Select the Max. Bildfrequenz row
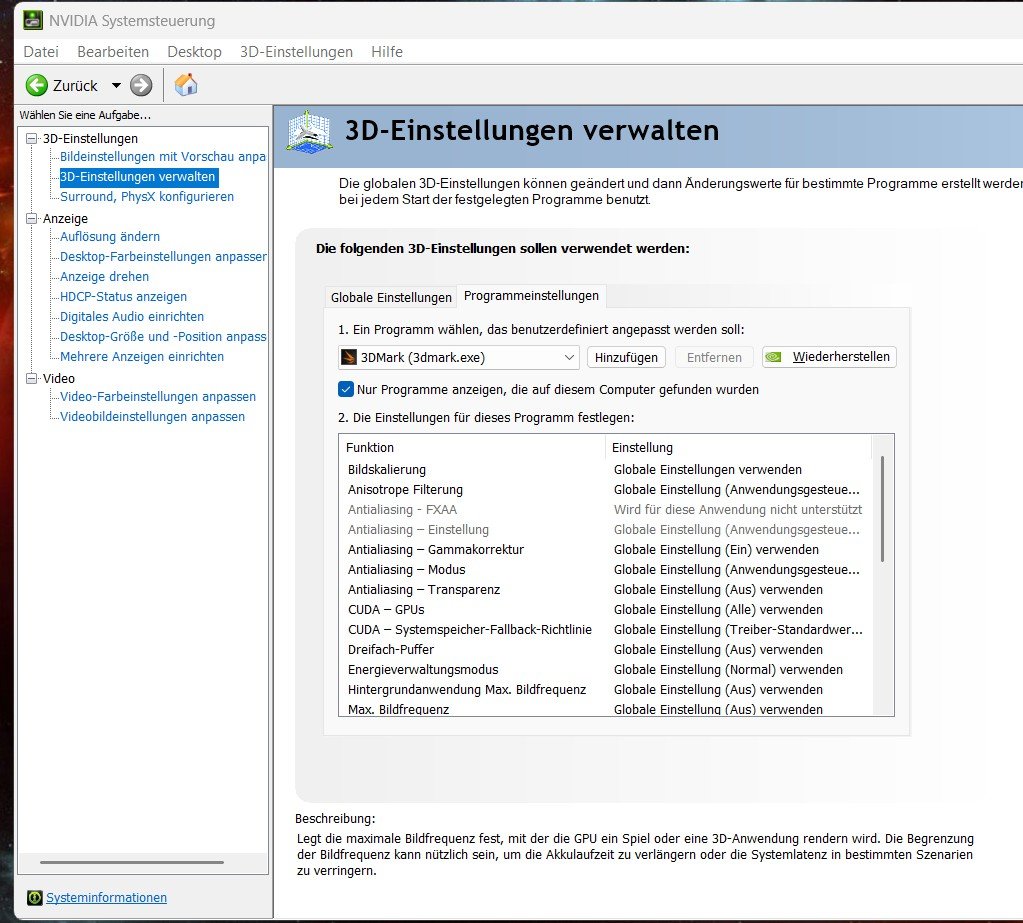The height and width of the screenshot is (923, 1023). pyautogui.click(x=605, y=709)
